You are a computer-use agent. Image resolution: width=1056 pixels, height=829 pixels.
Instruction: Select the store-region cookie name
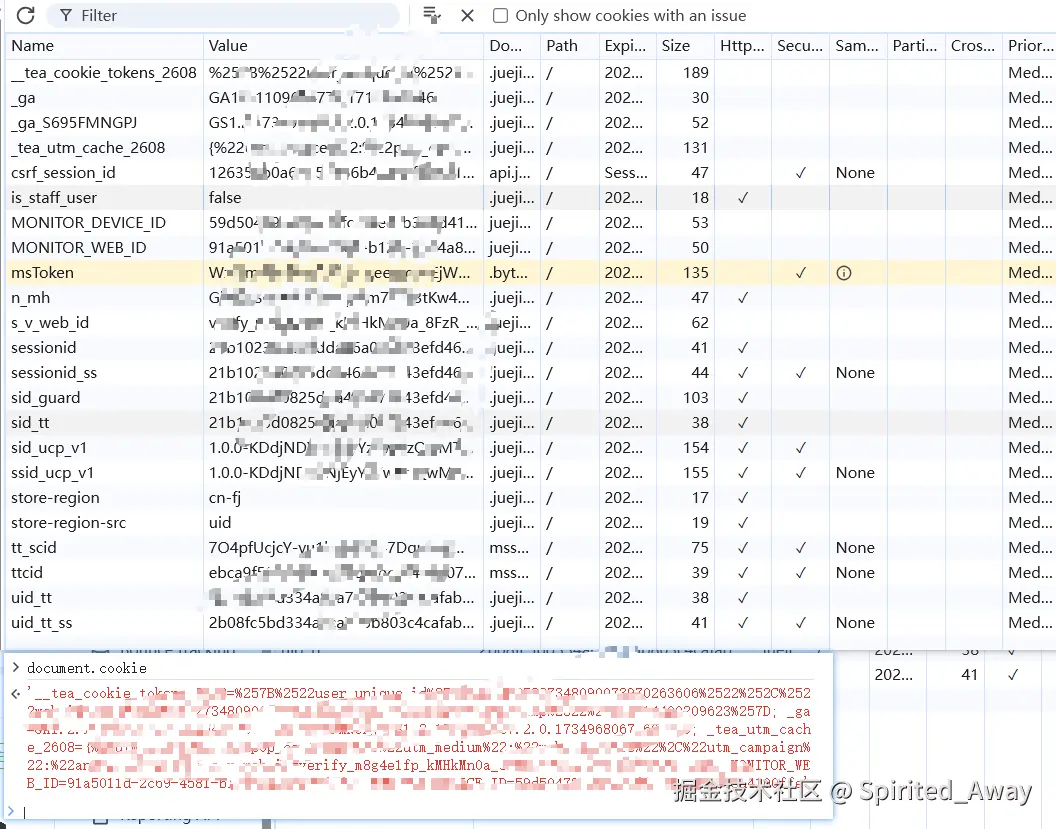[55, 498]
